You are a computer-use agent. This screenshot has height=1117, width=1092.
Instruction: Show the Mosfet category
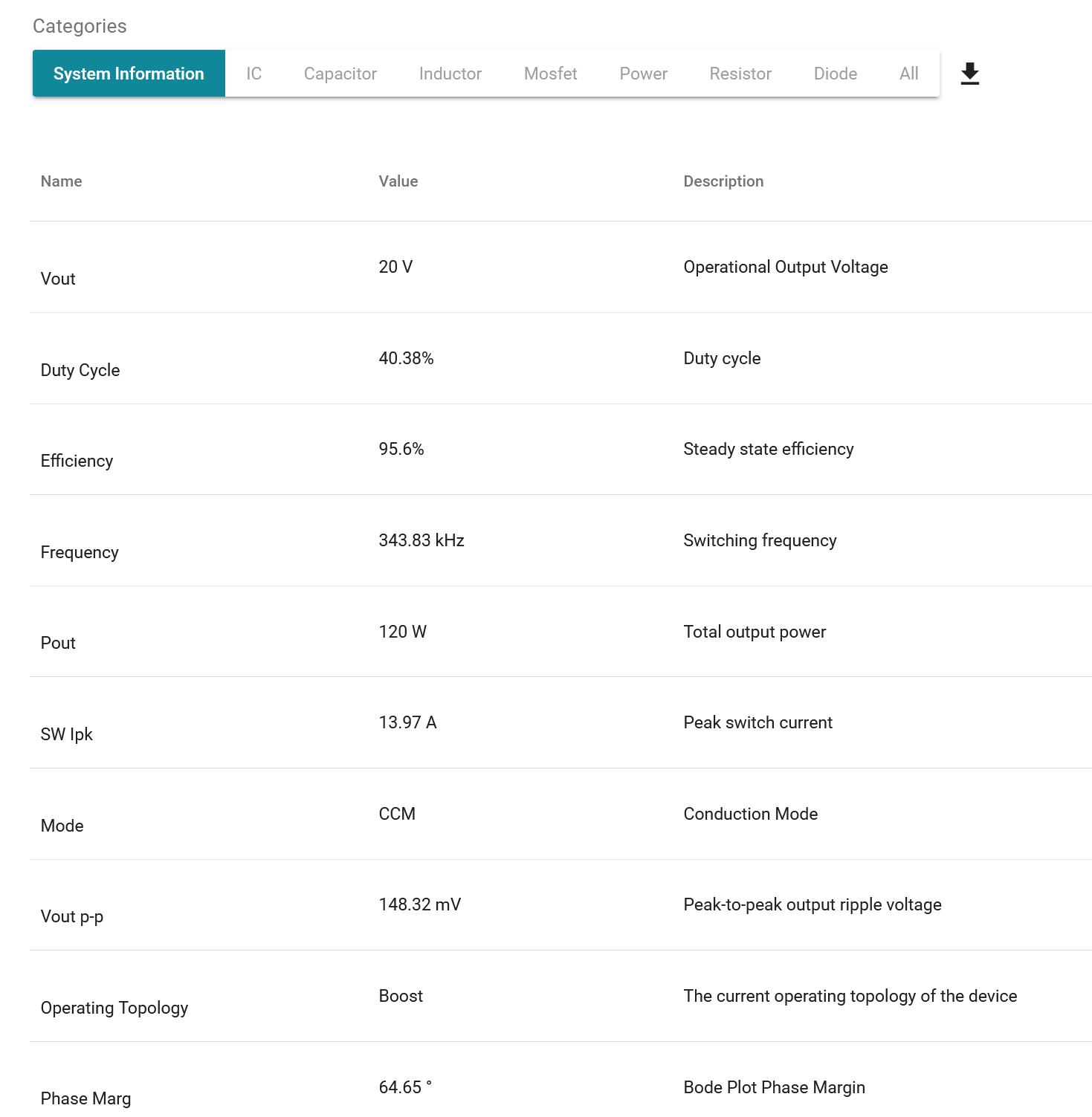(x=550, y=74)
